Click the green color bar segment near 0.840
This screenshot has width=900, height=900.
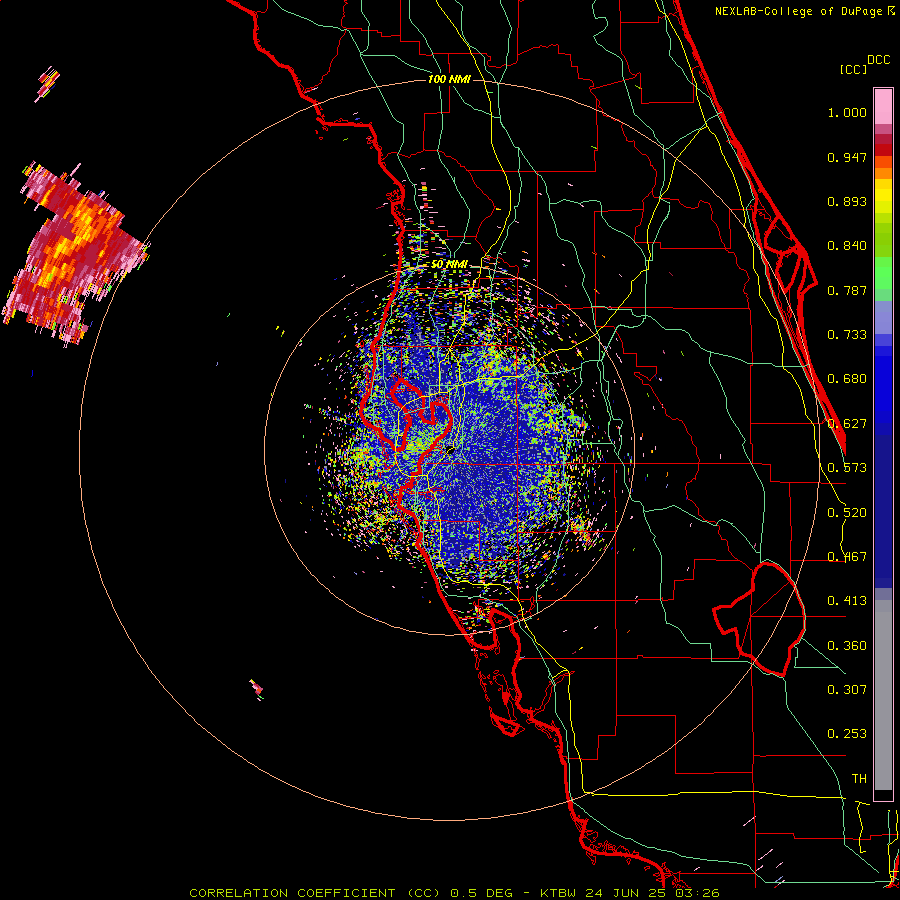coord(883,240)
